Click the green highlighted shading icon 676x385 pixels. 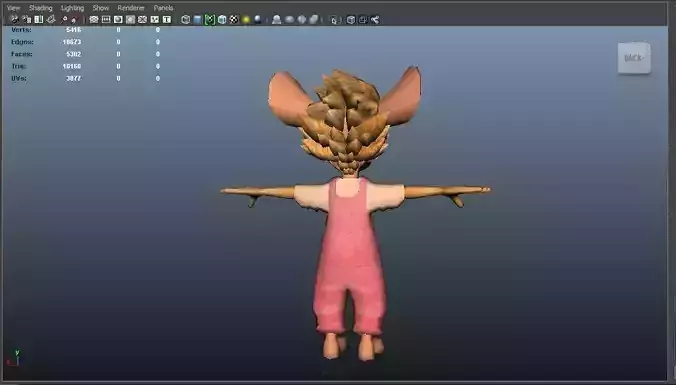pyautogui.click(x=210, y=19)
